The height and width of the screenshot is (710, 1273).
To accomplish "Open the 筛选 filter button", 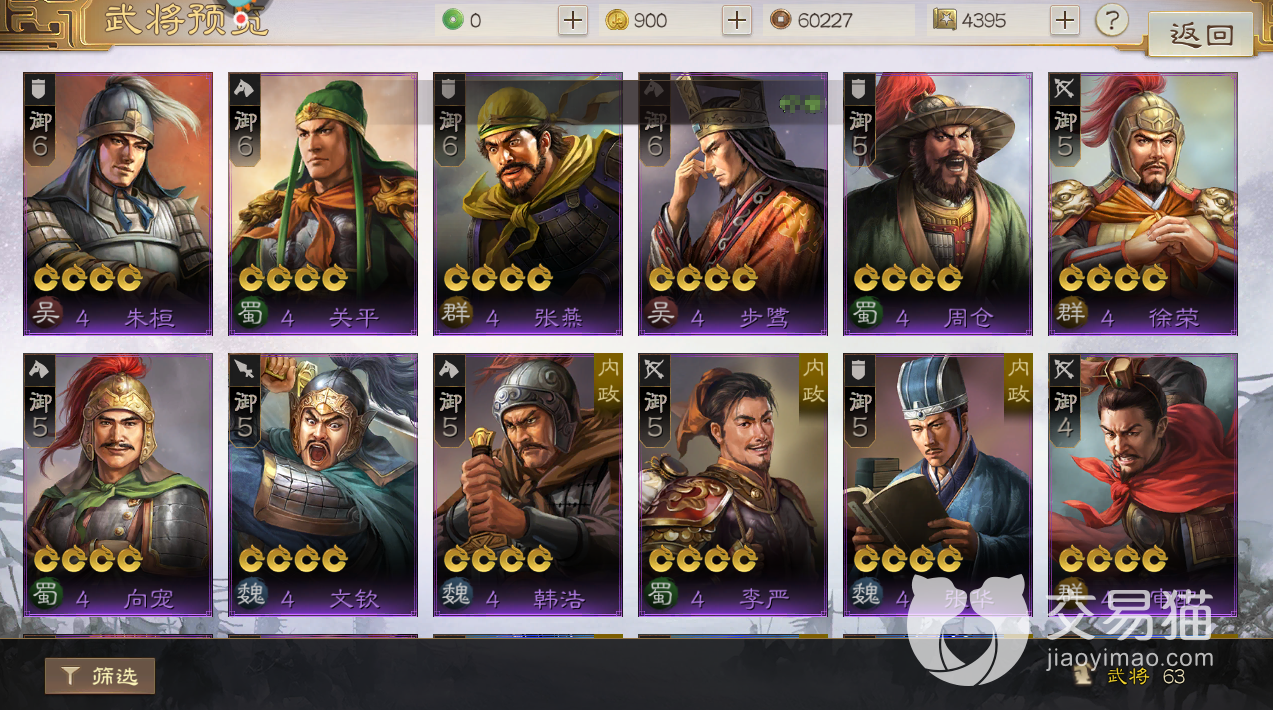I will 100,676.
